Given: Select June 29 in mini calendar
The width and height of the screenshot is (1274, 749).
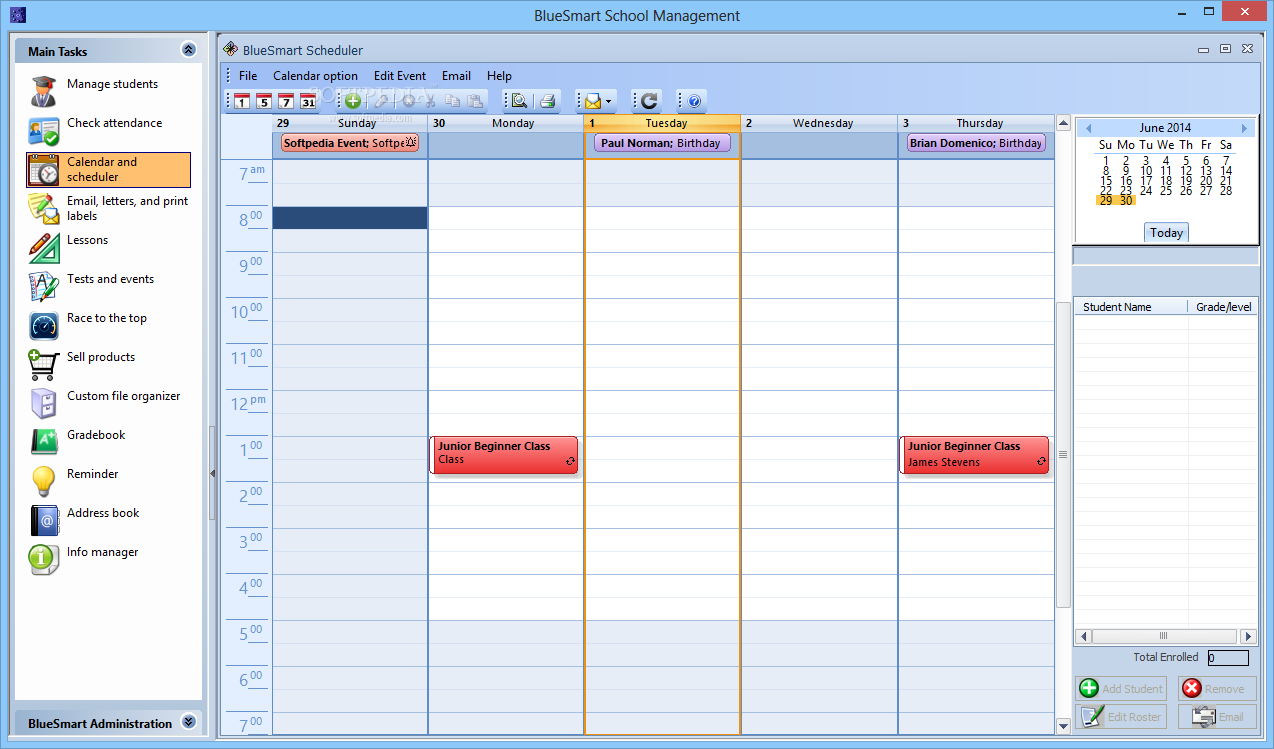Looking at the screenshot, I should click(x=1106, y=200).
